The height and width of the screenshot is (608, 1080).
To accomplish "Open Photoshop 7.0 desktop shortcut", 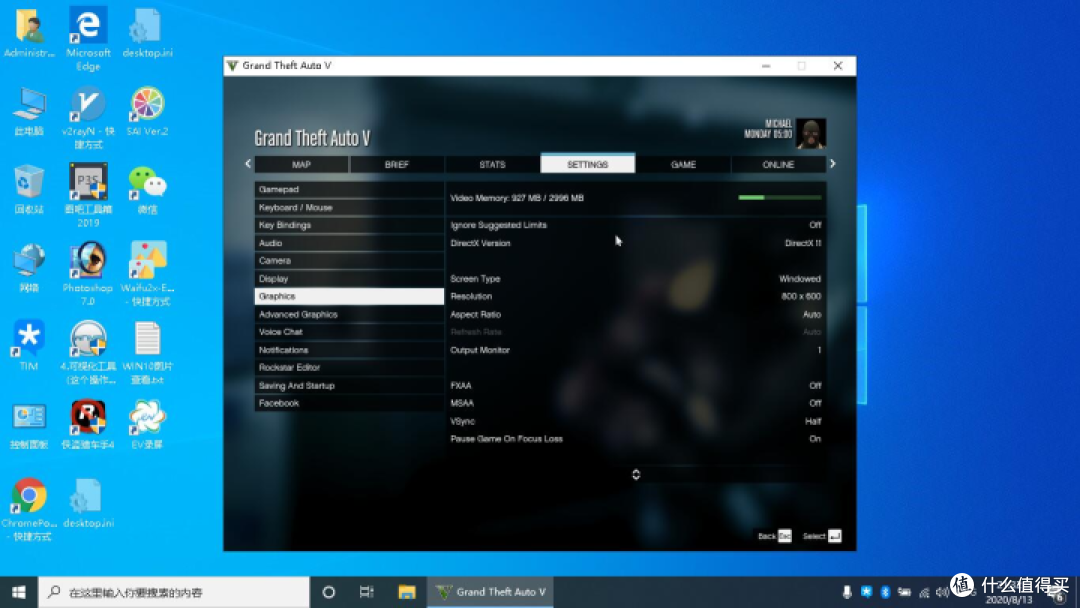I will (x=88, y=273).
